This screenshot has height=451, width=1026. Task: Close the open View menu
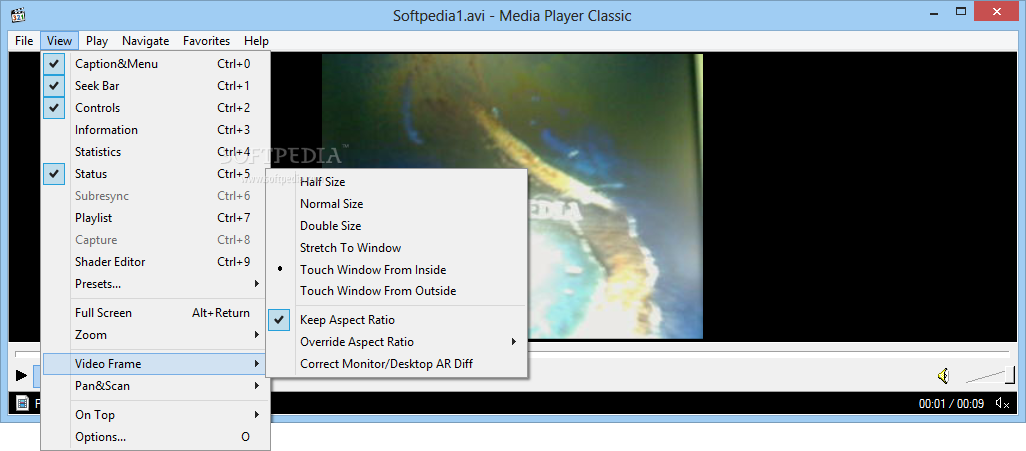[60, 41]
